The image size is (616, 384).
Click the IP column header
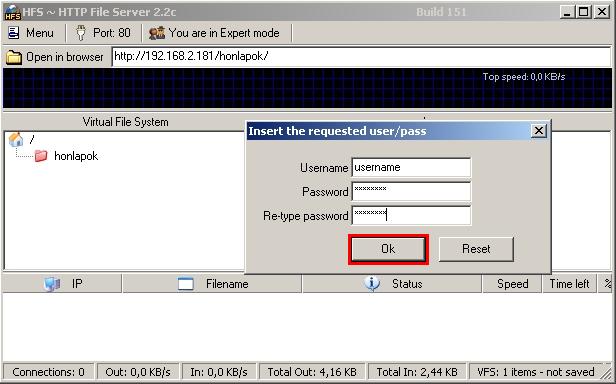62,284
